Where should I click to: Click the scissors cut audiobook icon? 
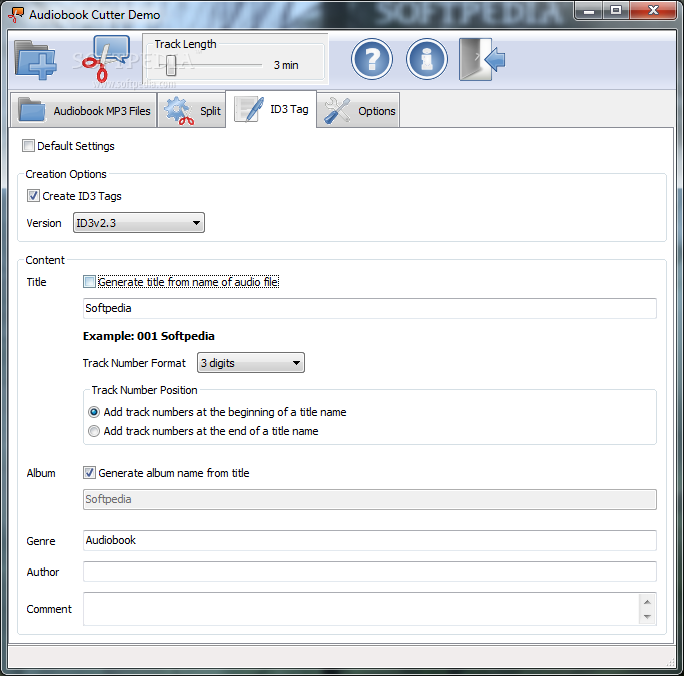click(x=107, y=59)
